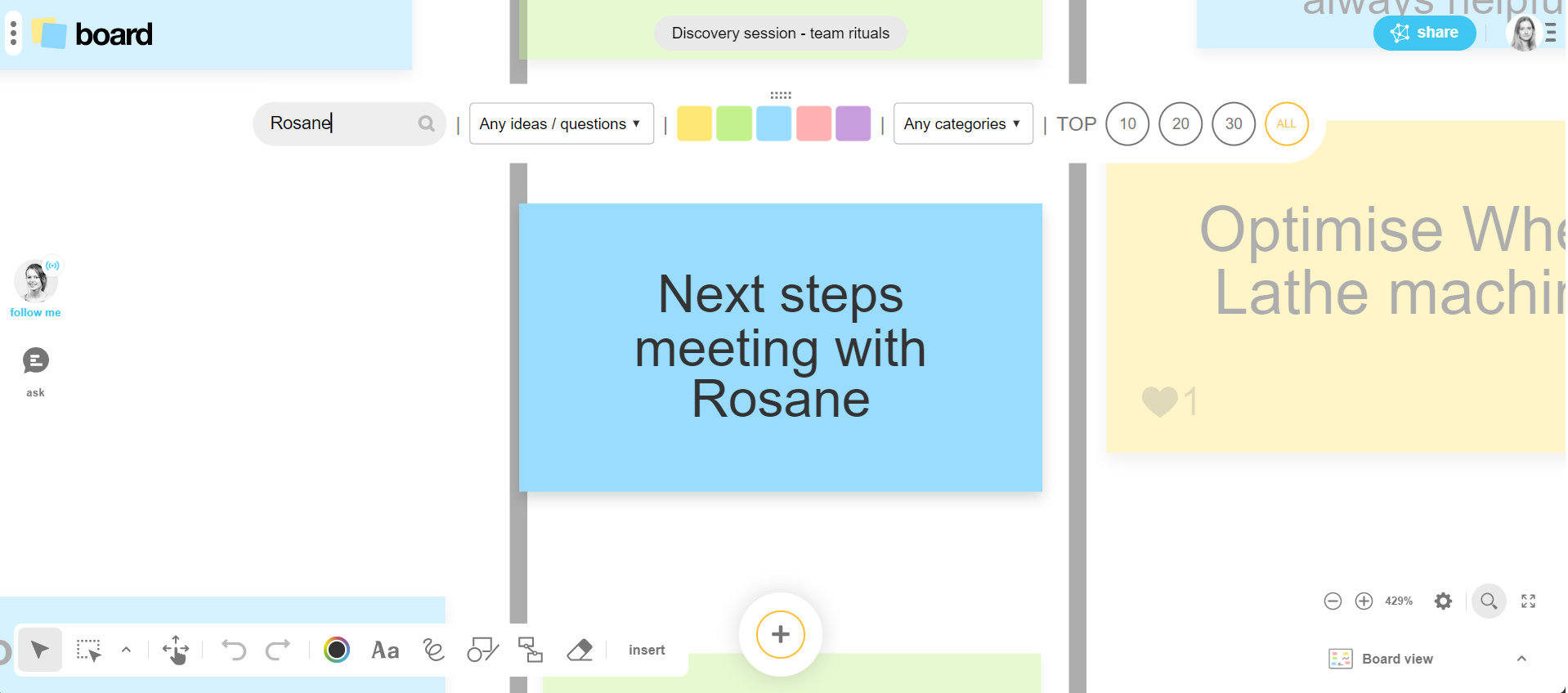1568x693 pixels.
Task: Show top 20 results filter
Action: (1180, 124)
